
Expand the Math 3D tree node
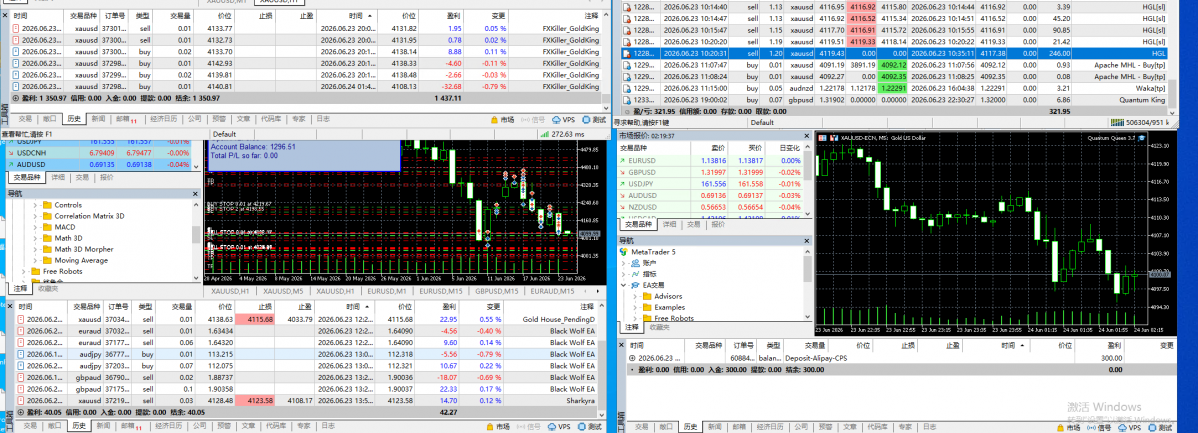35,238
